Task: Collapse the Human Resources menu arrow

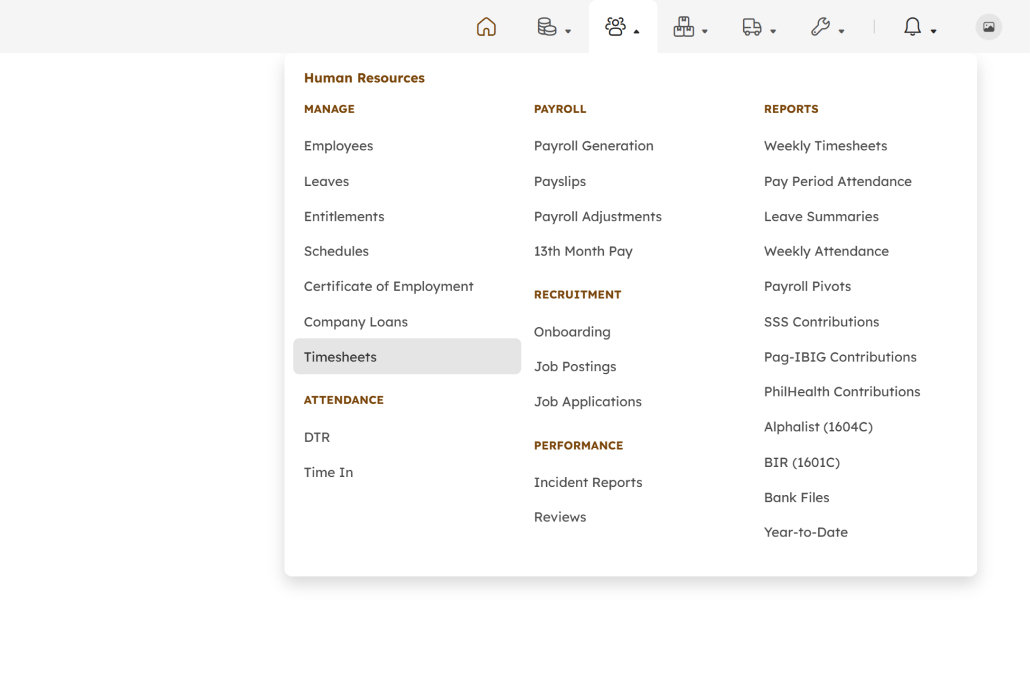Action: [x=637, y=31]
